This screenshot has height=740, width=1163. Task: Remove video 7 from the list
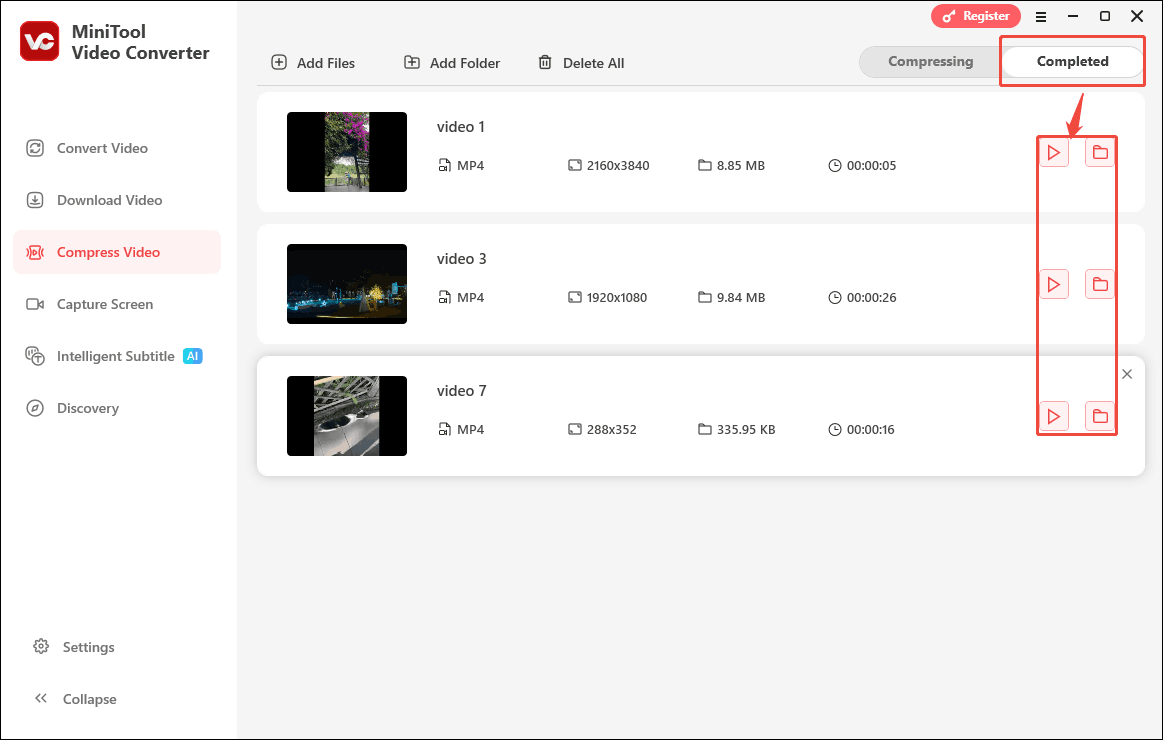[1127, 373]
